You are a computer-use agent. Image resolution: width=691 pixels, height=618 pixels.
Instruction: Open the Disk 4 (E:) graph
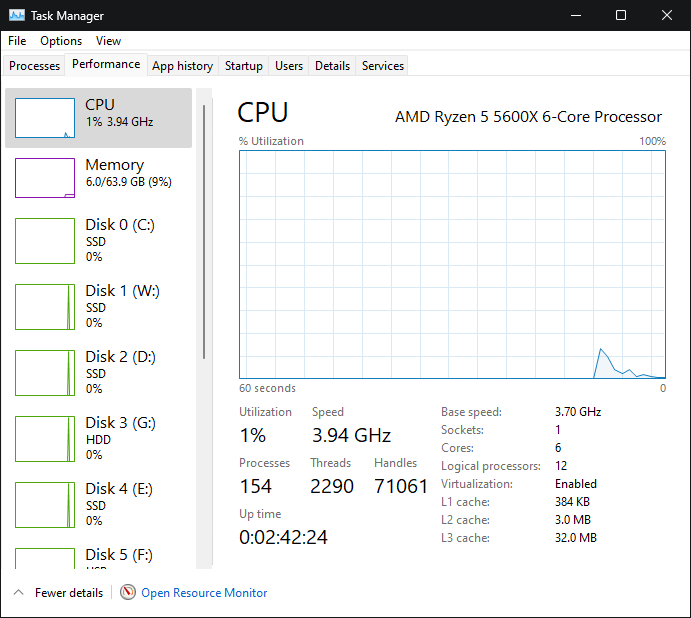45,505
